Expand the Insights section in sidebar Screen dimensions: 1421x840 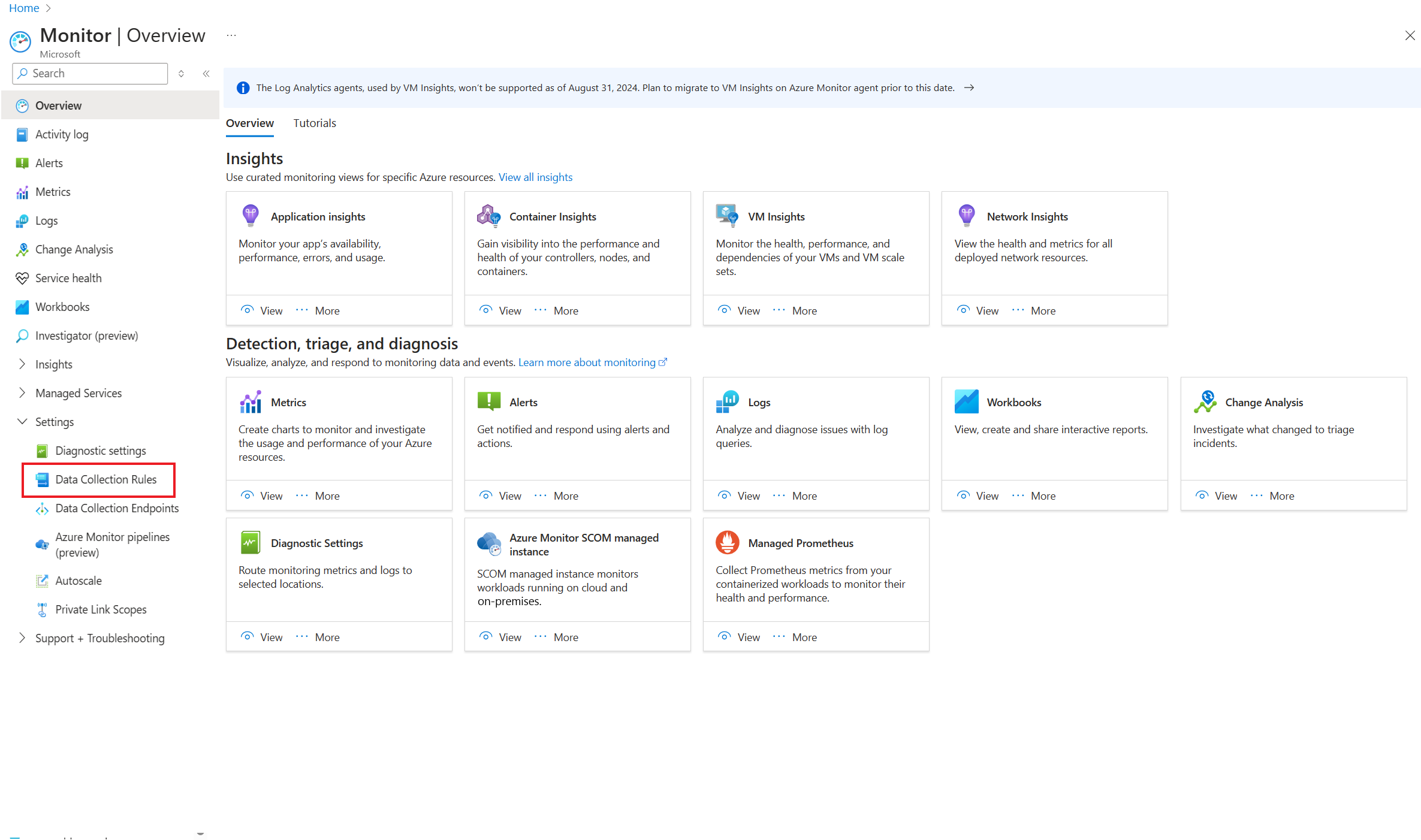[22, 364]
